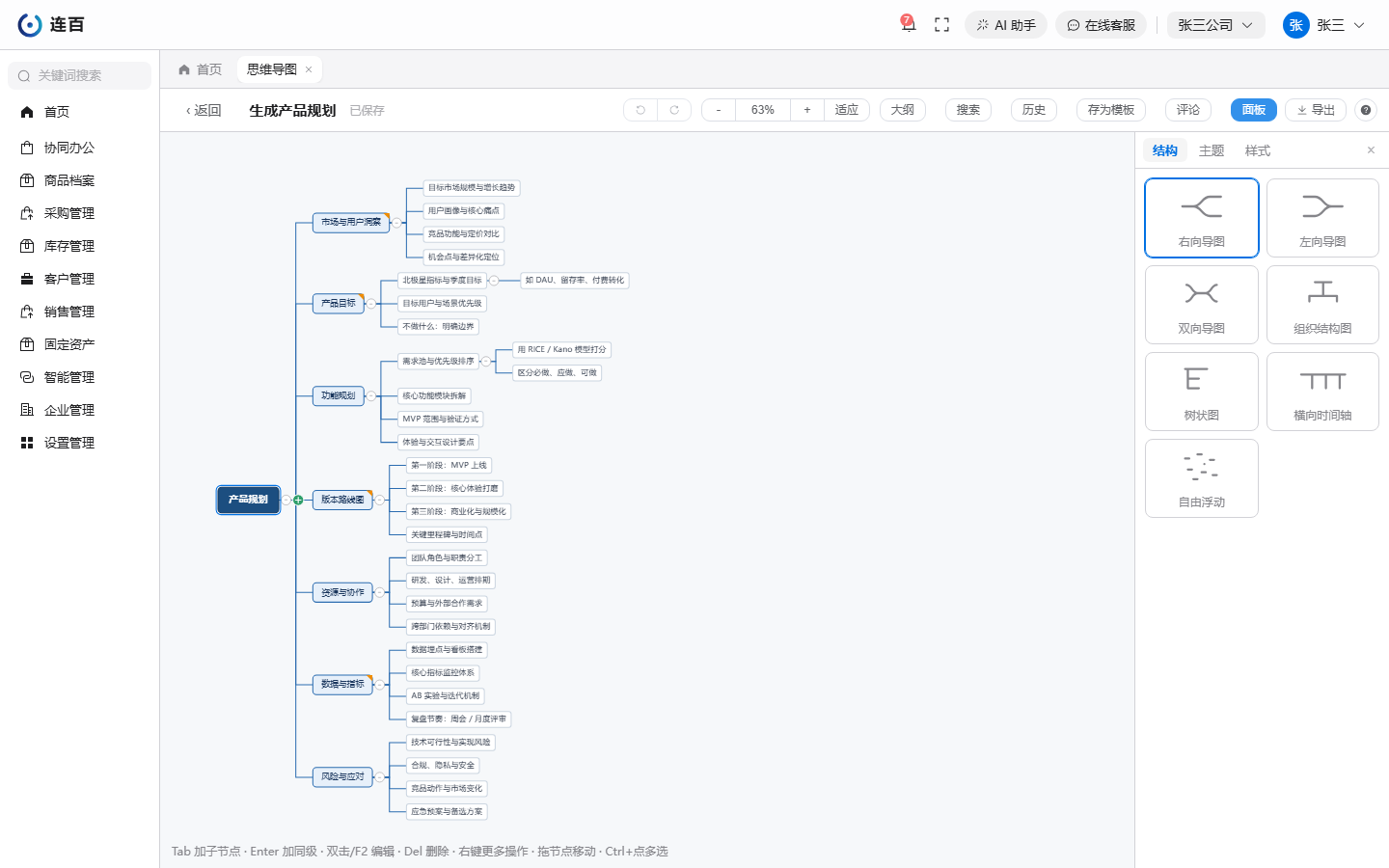Click the redo arrow in toolbar

(x=674, y=110)
